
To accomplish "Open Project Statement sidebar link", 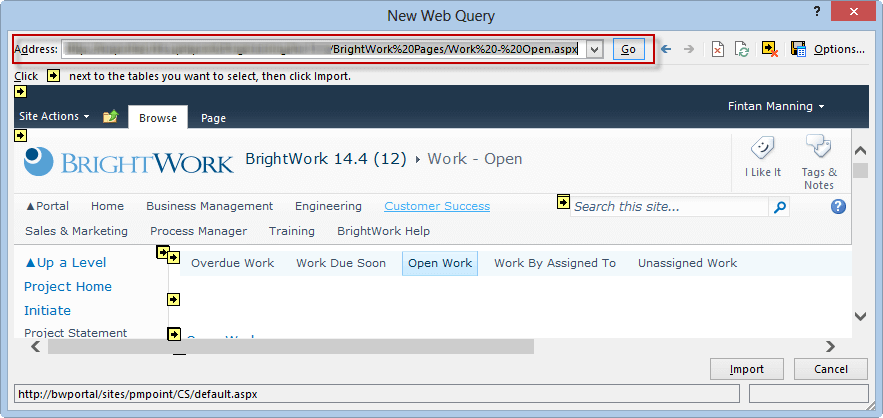I will click(x=75, y=333).
